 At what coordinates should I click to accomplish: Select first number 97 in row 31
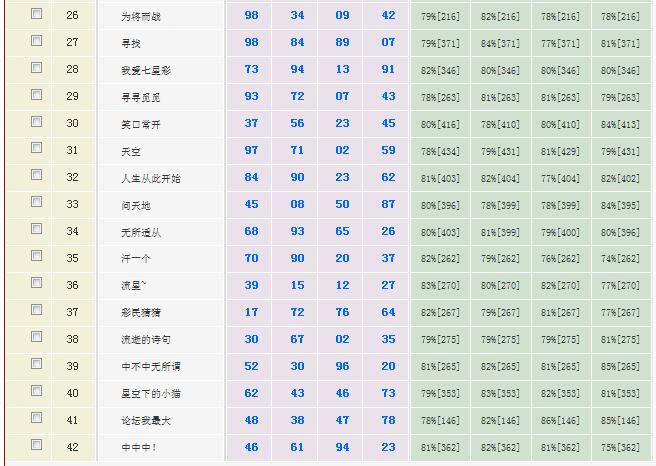pyautogui.click(x=251, y=151)
